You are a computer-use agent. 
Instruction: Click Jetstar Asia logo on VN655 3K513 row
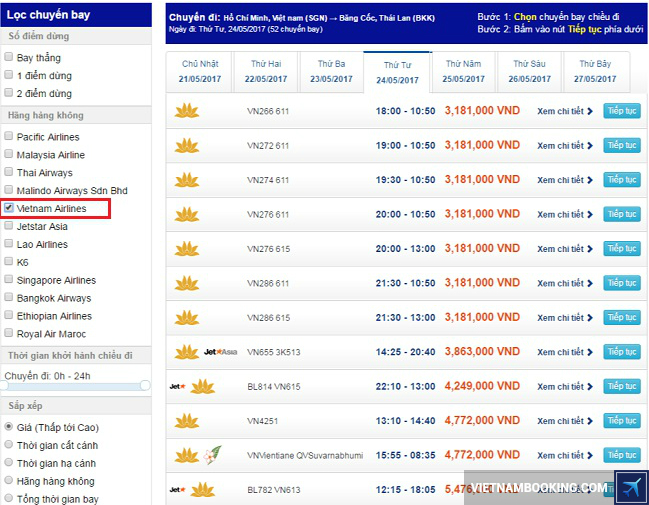pyautogui.click(x=220, y=352)
